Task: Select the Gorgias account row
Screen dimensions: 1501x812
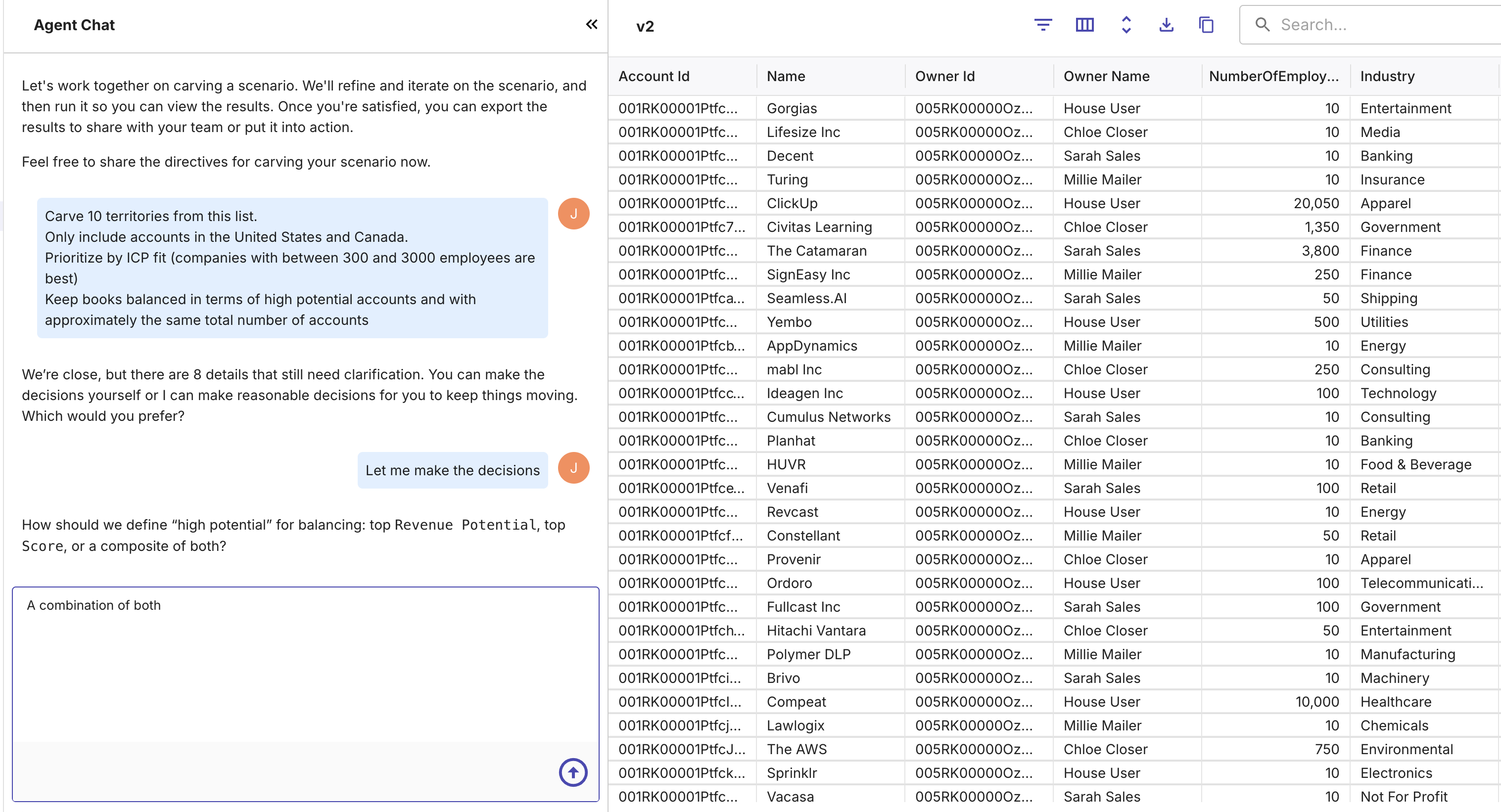Action: coord(791,108)
